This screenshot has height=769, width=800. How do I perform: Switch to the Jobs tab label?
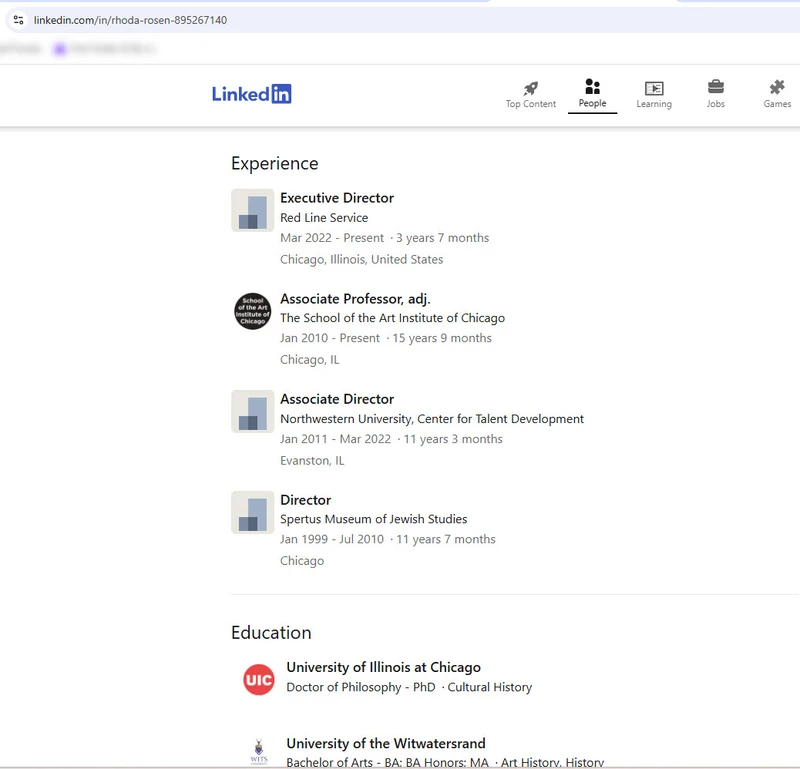[x=716, y=104]
